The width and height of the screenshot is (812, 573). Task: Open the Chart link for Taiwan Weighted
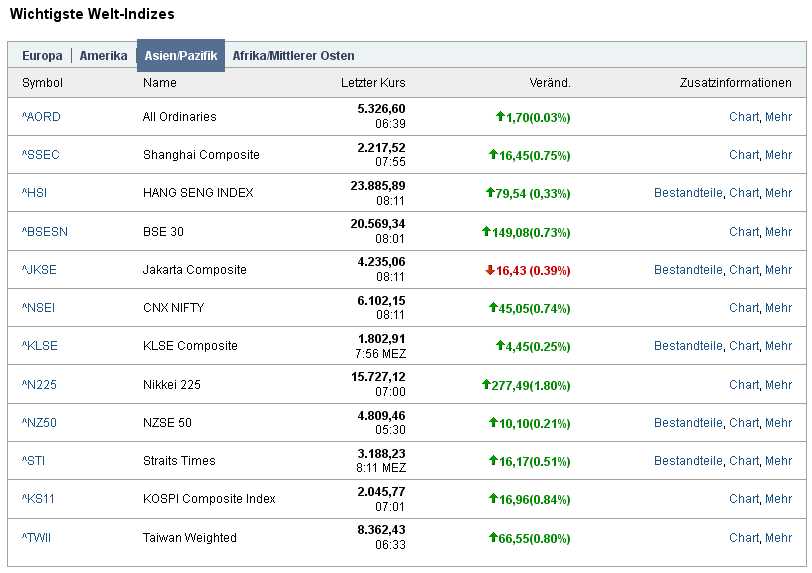[x=744, y=538]
